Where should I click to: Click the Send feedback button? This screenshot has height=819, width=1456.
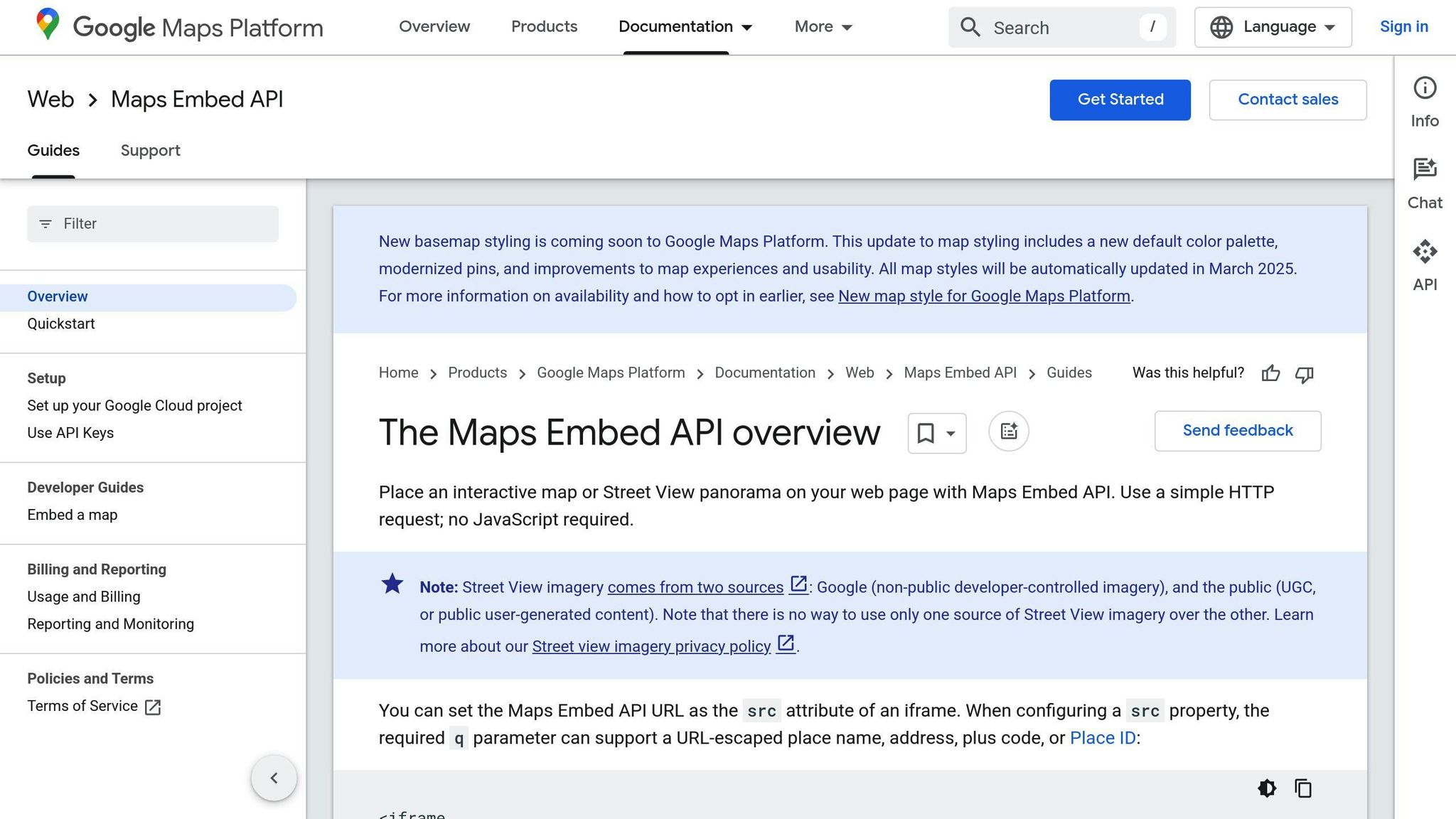click(x=1238, y=431)
